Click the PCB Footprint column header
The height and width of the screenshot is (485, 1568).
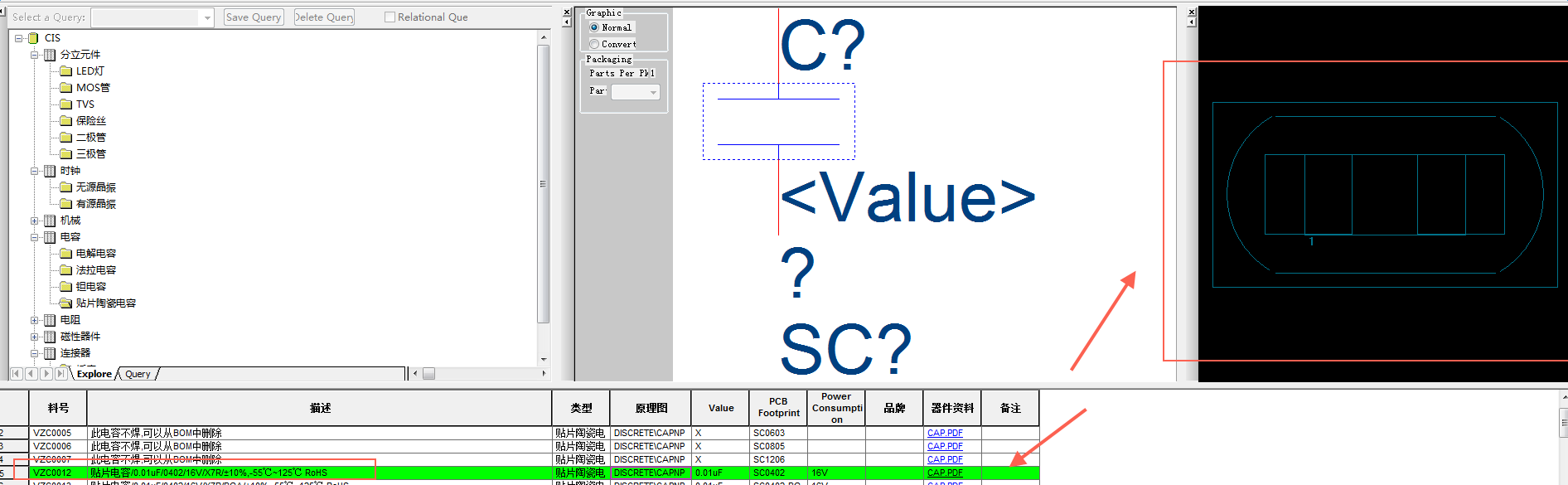(778, 408)
